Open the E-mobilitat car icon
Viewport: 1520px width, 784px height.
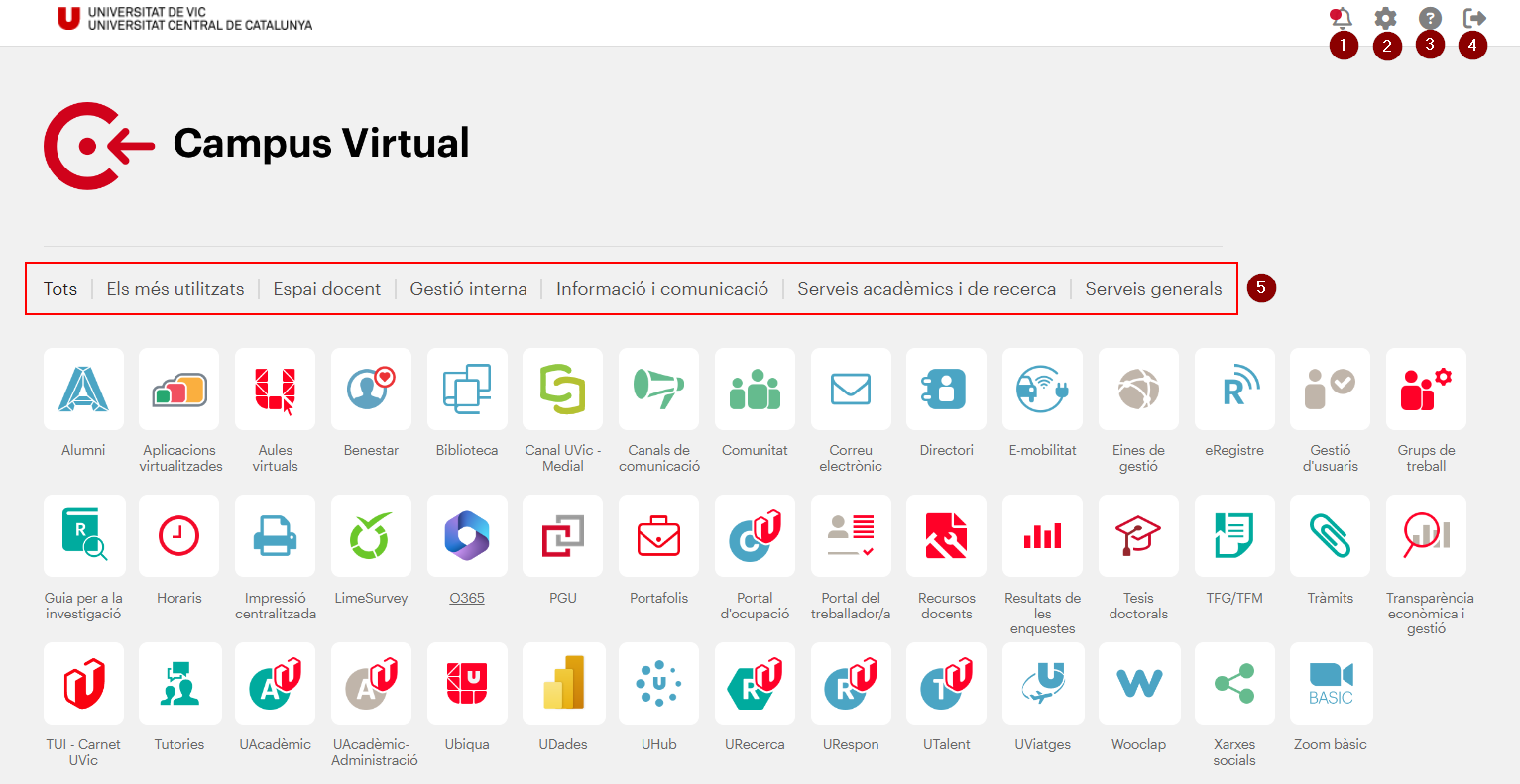coord(1043,389)
